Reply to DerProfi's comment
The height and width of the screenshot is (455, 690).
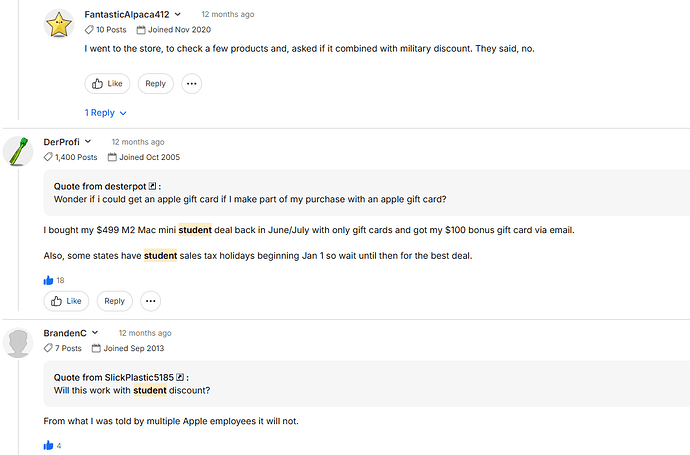[x=114, y=301]
